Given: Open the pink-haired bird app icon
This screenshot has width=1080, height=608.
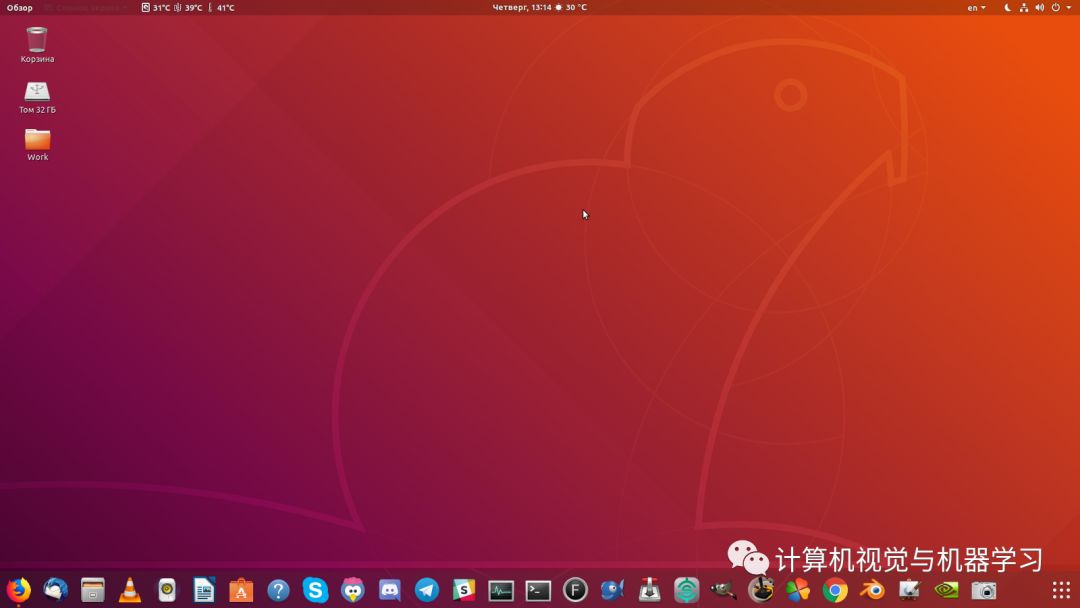Looking at the screenshot, I should 353,590.
